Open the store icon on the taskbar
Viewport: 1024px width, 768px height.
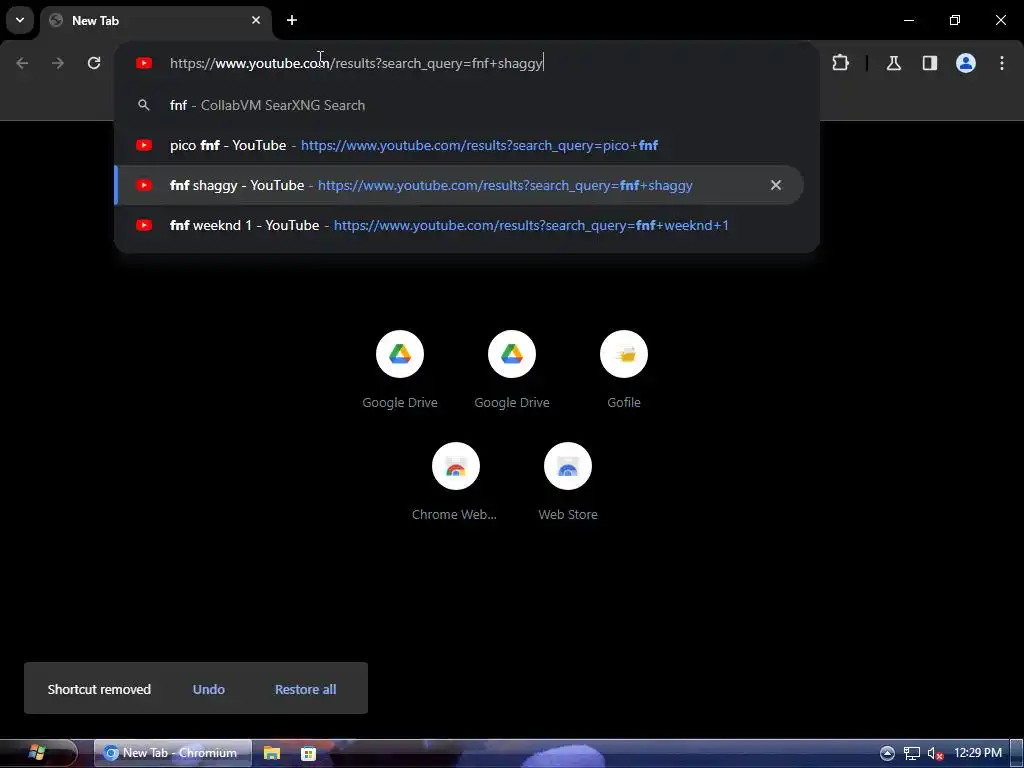(308, 753)
